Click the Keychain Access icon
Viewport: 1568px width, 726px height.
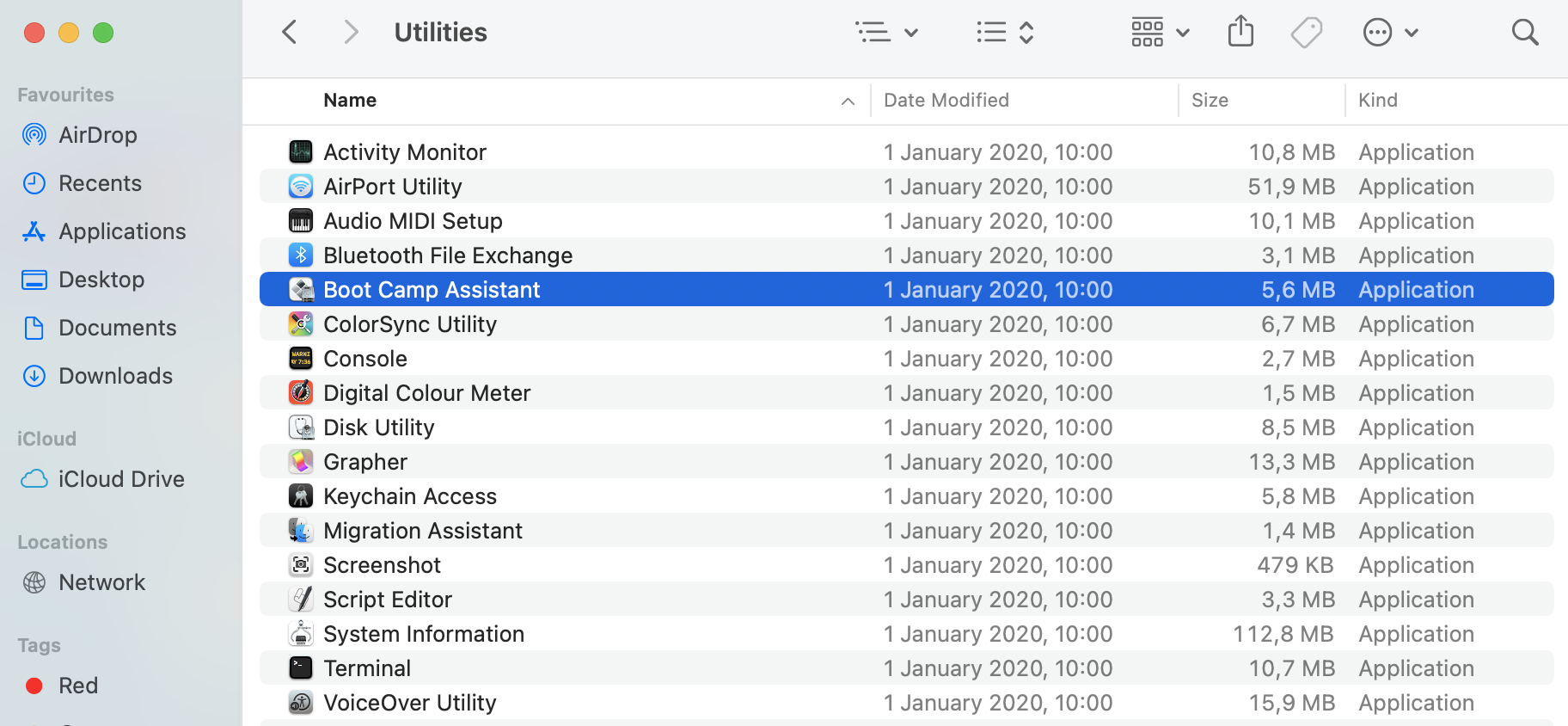pyautogui.click(x=301, y=496)
